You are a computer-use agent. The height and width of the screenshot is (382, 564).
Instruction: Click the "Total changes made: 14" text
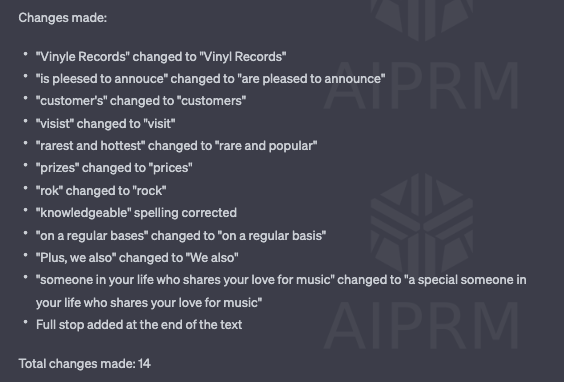(x=85, y=363)
